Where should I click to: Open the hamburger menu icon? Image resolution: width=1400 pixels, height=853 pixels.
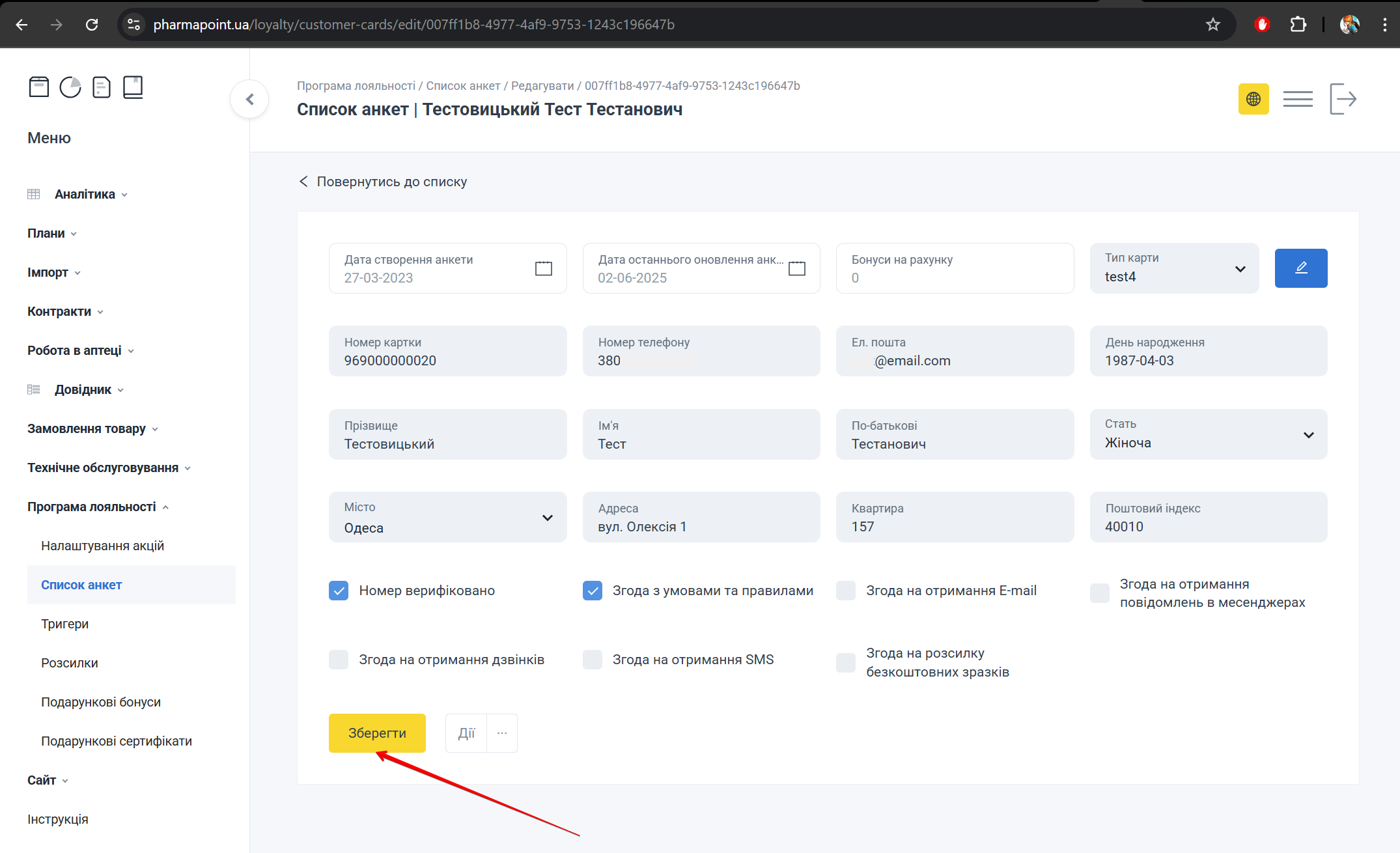[1298, 98]
